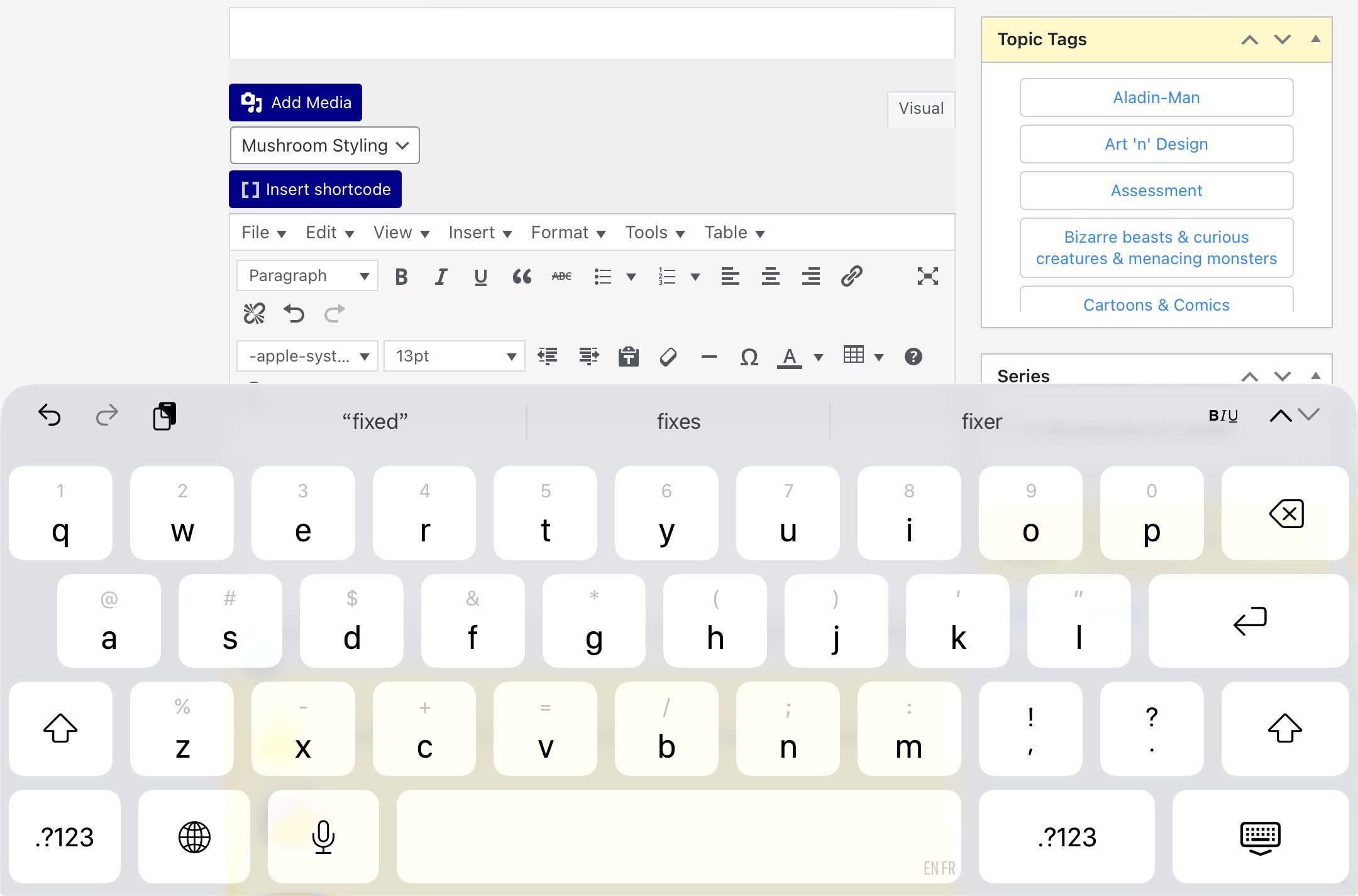Insert a link using chain icon
The image size is (1358, 896).
(x=851, y=277)
